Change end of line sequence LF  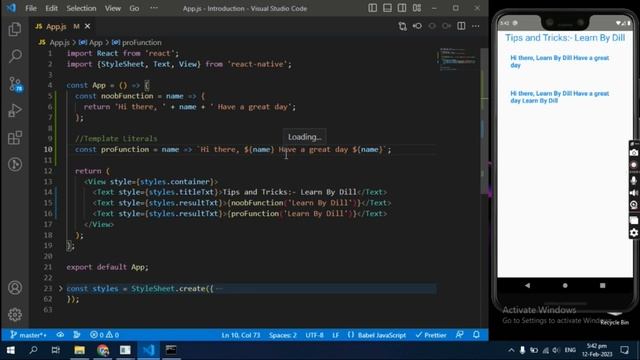coord(336,335)
